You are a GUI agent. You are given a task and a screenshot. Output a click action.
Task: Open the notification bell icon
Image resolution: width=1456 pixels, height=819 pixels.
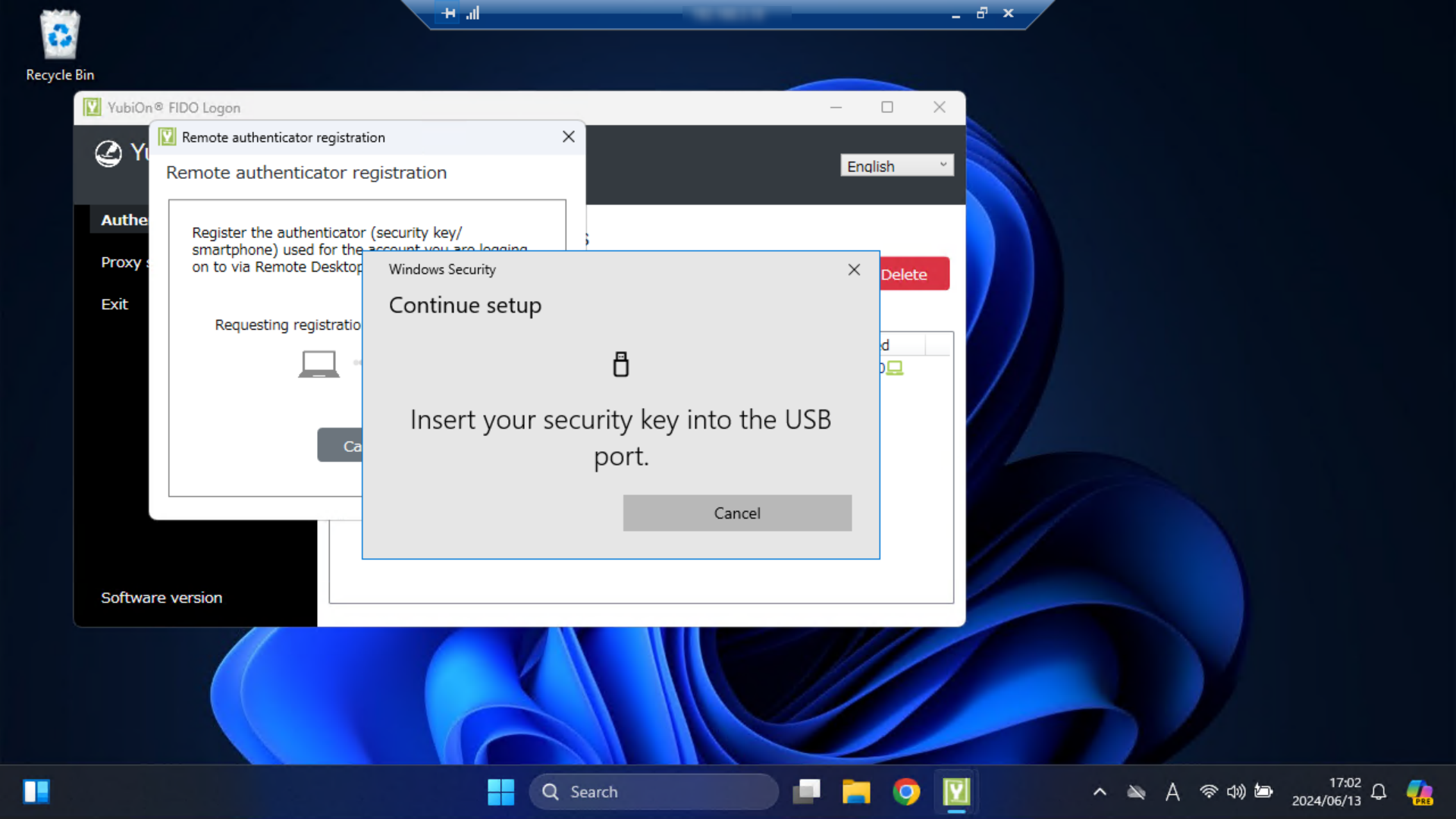[1379, 792]
